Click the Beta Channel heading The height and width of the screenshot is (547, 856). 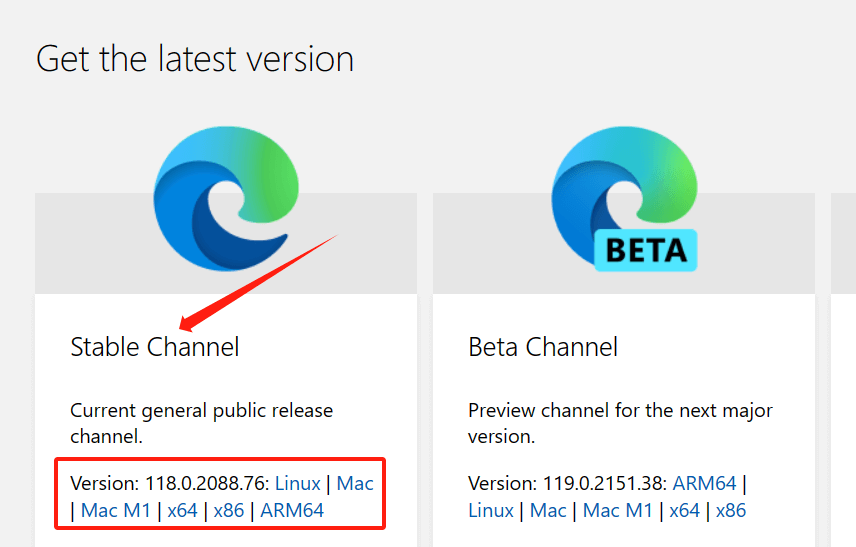point(543,347)
